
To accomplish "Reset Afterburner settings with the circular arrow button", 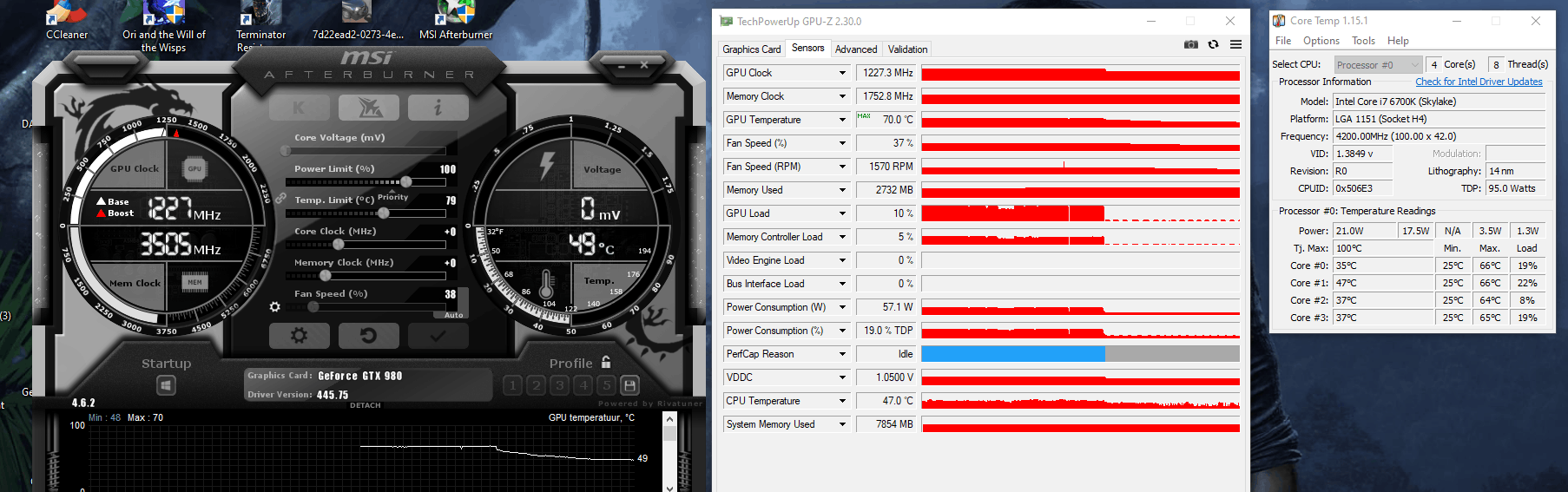I will [369, 335].
